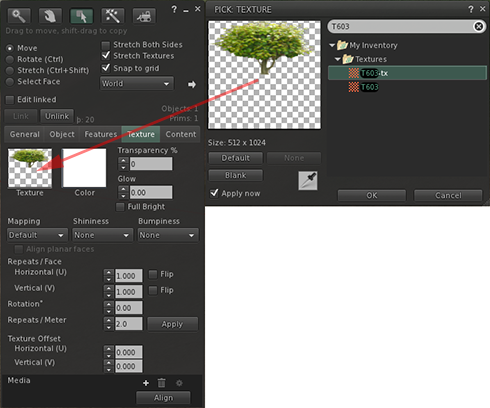Delete media with the trash icon
Image resolution: width=490 pixels, height=408 pixels.
pos(161,383)
